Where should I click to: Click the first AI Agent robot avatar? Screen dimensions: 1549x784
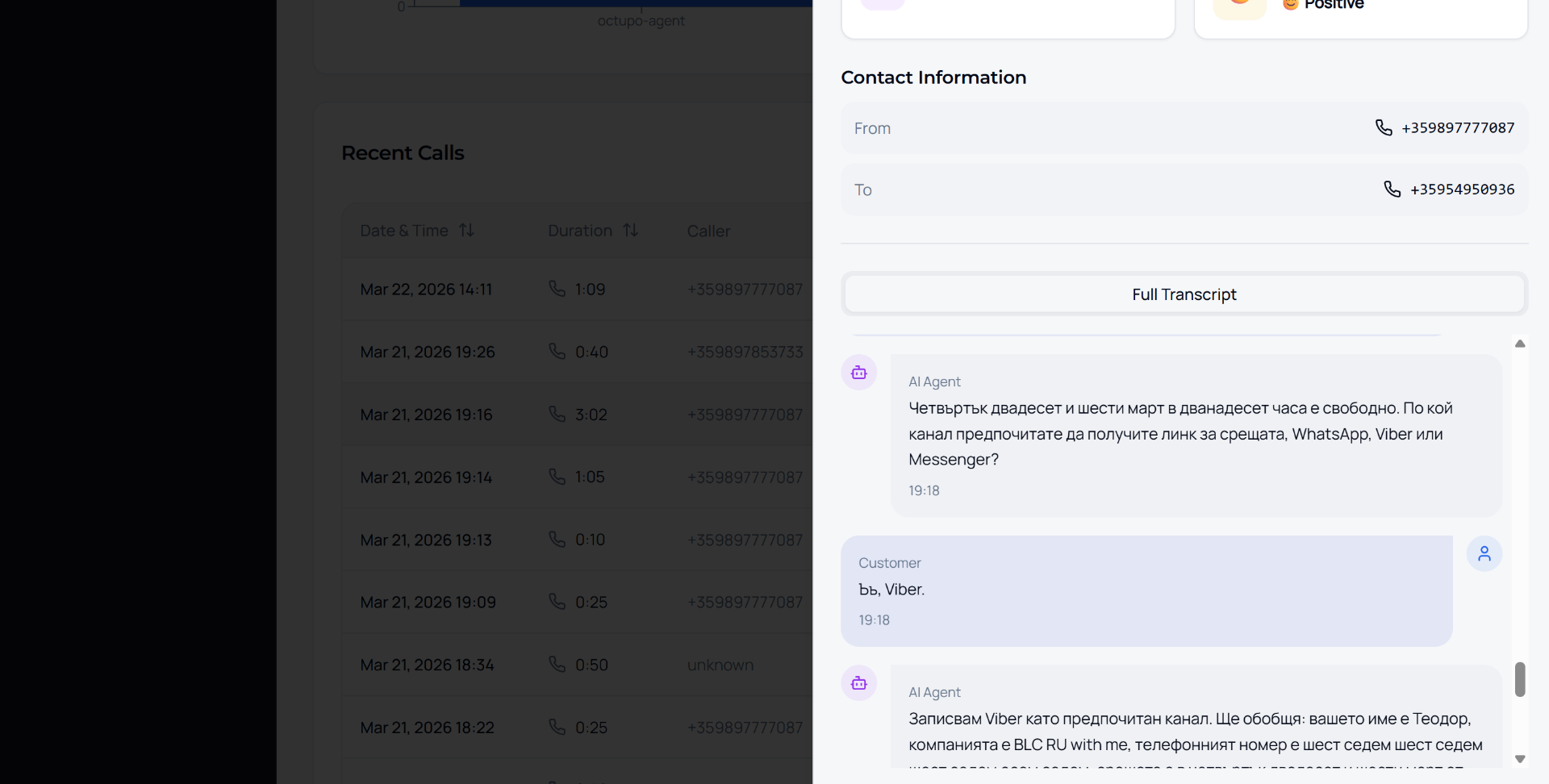[x=858, y=373]
